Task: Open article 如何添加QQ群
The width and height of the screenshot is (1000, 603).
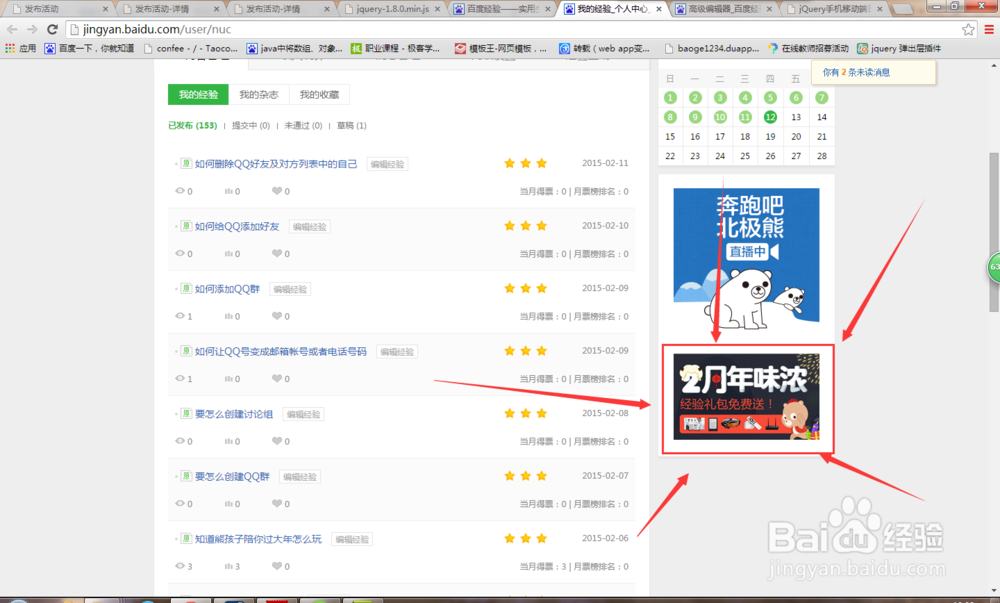Action: point(228,289)
